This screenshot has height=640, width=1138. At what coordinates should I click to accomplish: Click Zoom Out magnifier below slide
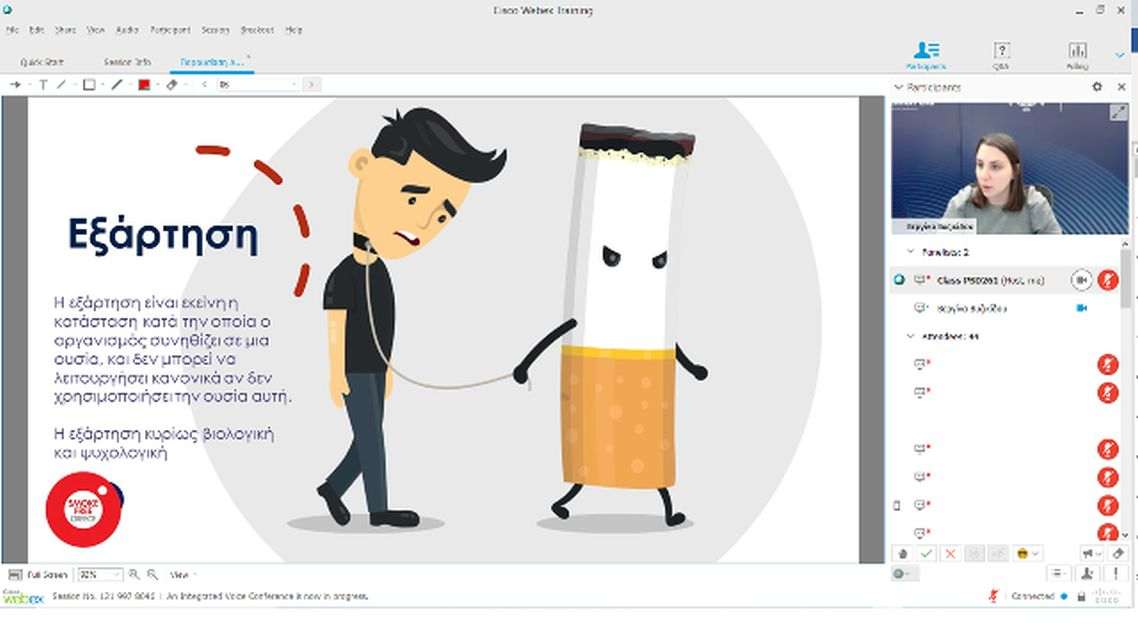[152, 575]
